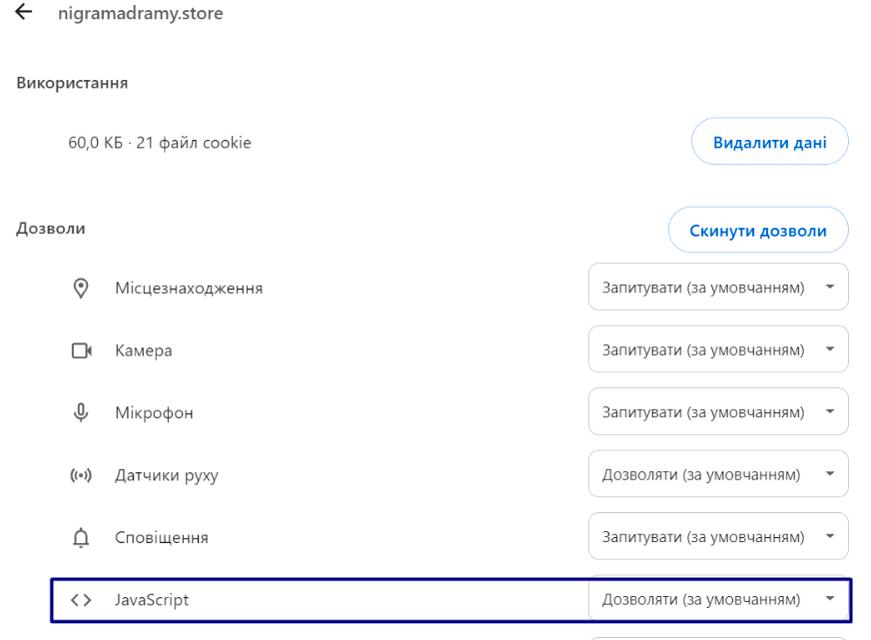Open the Місцезнаходження permission dropdown

718,287
